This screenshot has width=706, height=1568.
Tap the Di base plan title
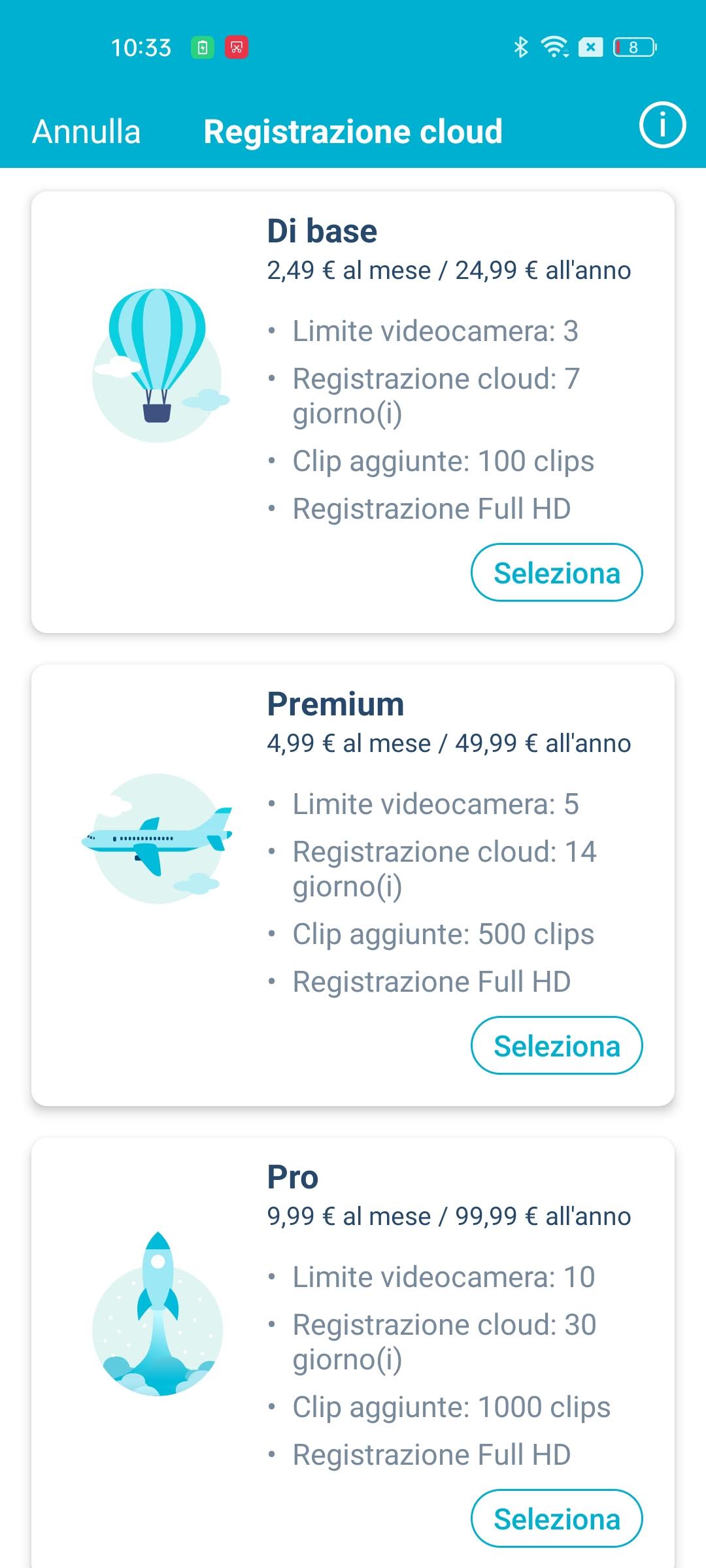tap(322, 231)
